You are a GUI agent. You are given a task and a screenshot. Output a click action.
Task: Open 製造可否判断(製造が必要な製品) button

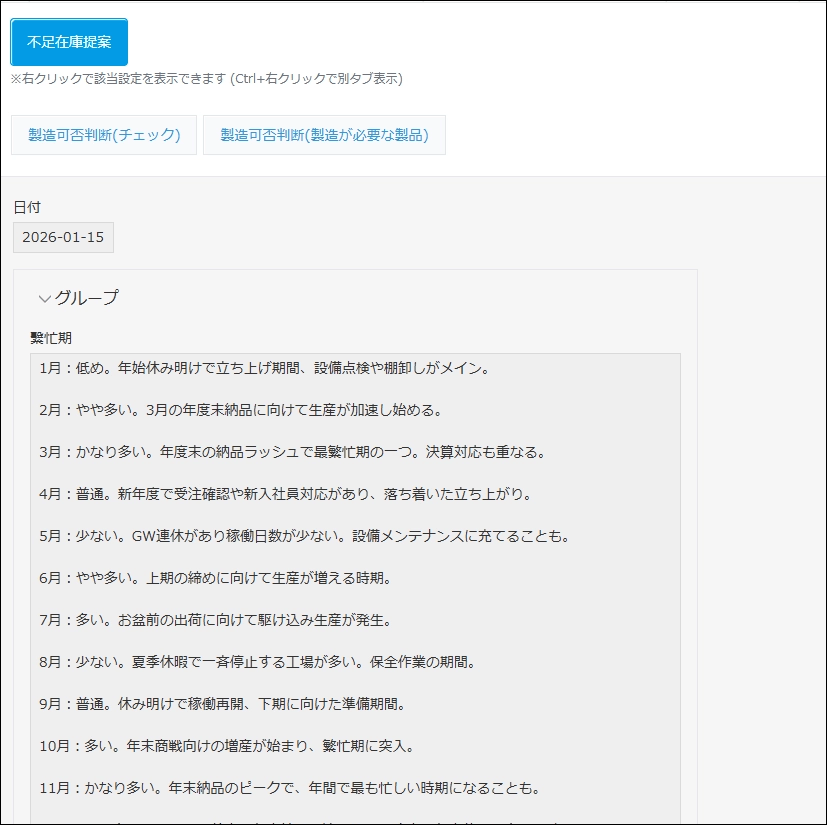(324, 135)
